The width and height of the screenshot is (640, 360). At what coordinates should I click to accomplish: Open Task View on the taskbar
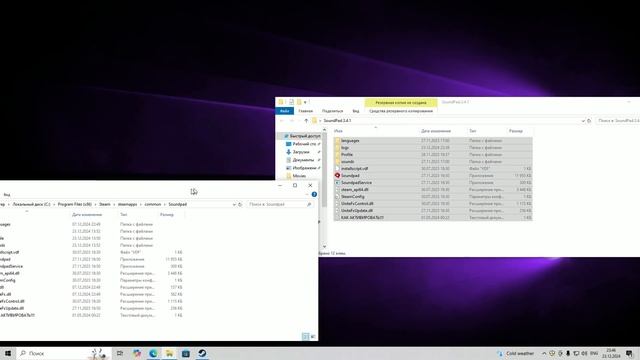tap(120, 353)
